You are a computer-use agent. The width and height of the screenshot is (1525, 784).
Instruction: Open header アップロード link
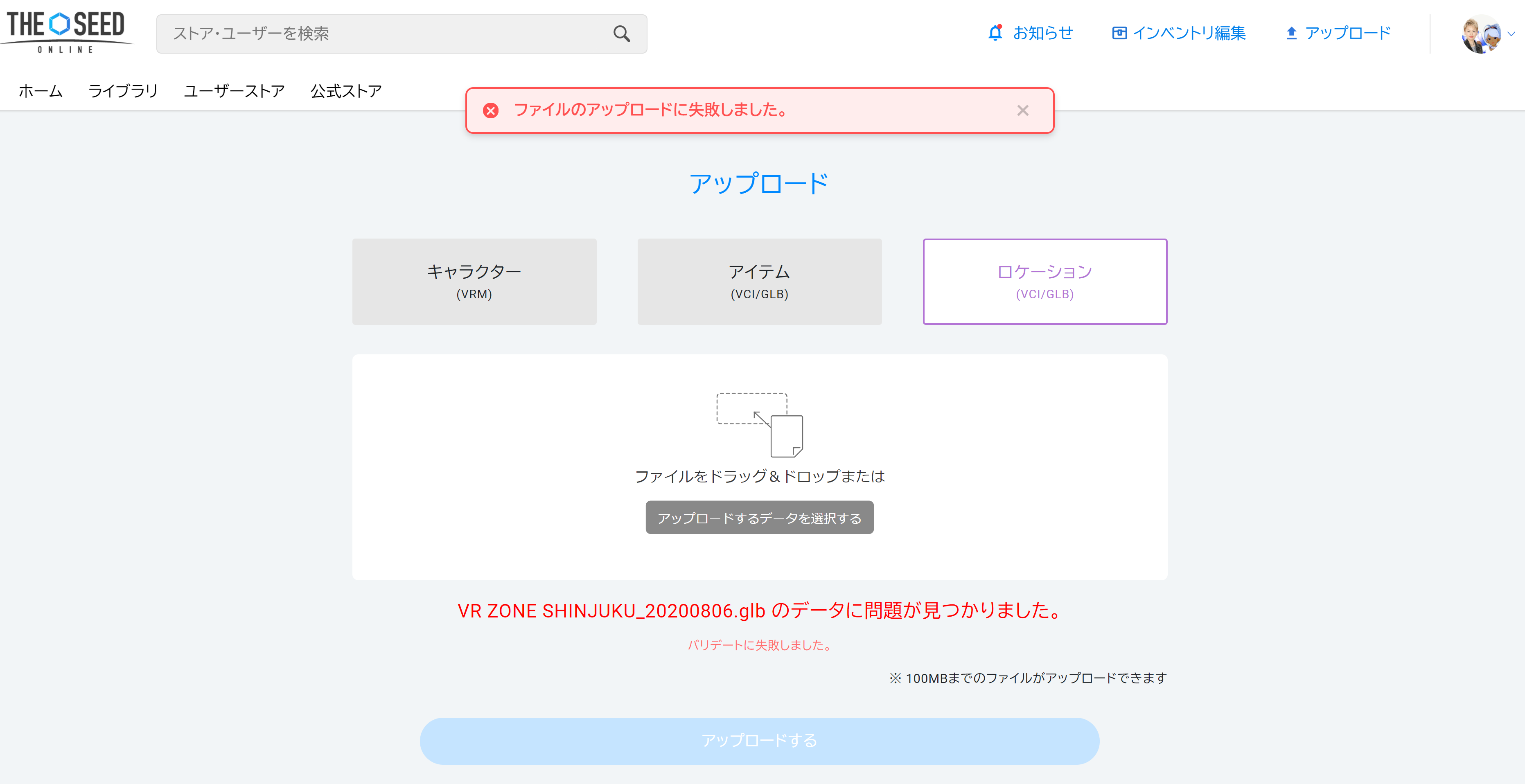point(1348,33)
